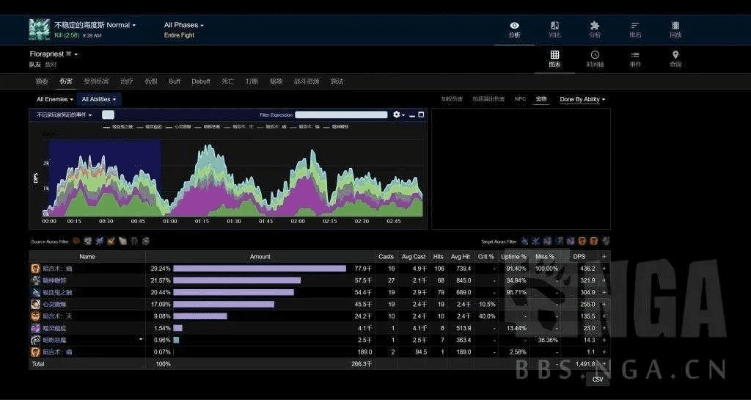Viewport: 751px width, 400px height.
Task: Click the puzzle piece icon in top navigation
Action: 594,28
